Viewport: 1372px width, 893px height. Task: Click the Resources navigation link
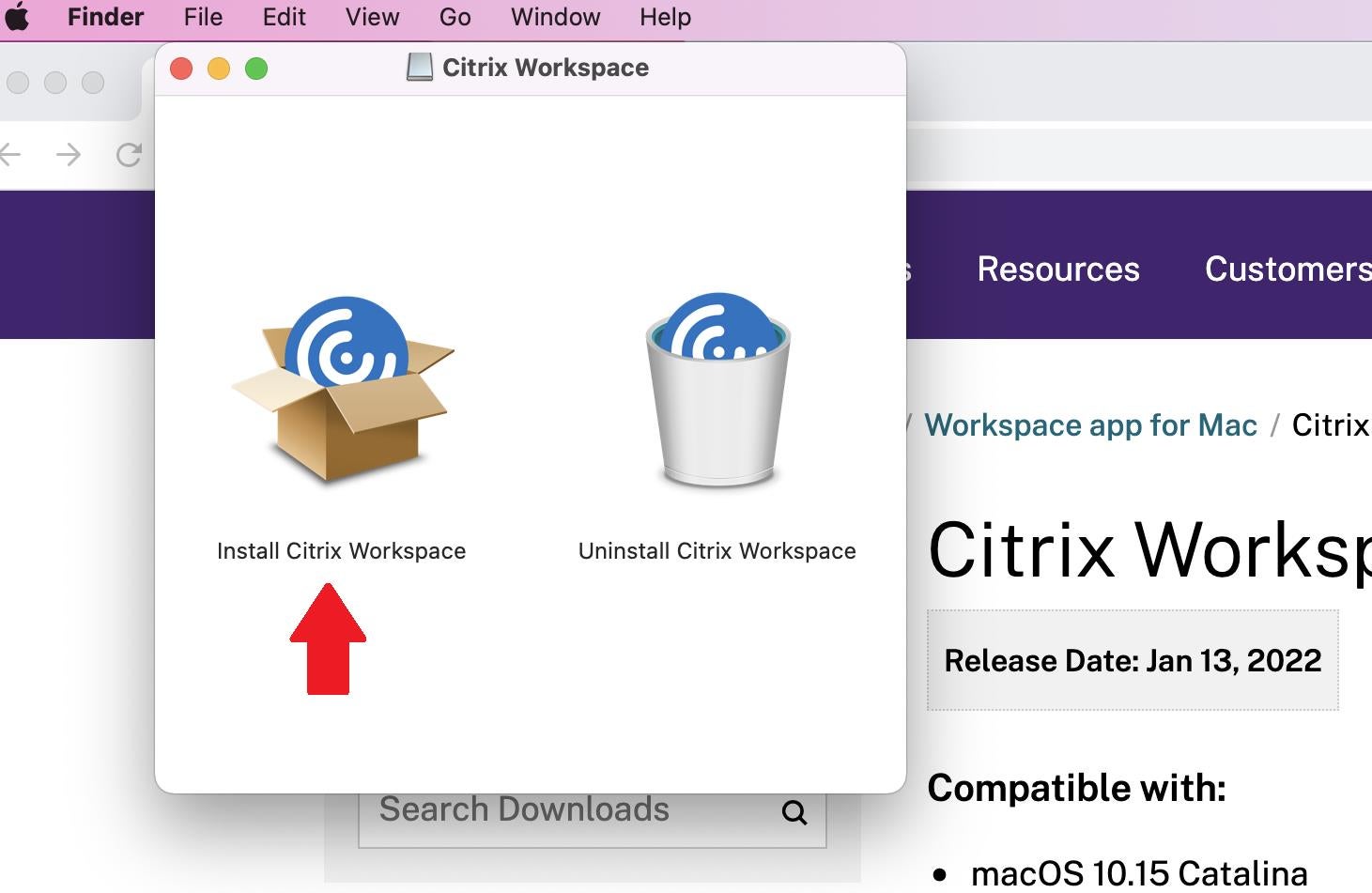(x=1057, y=269)
